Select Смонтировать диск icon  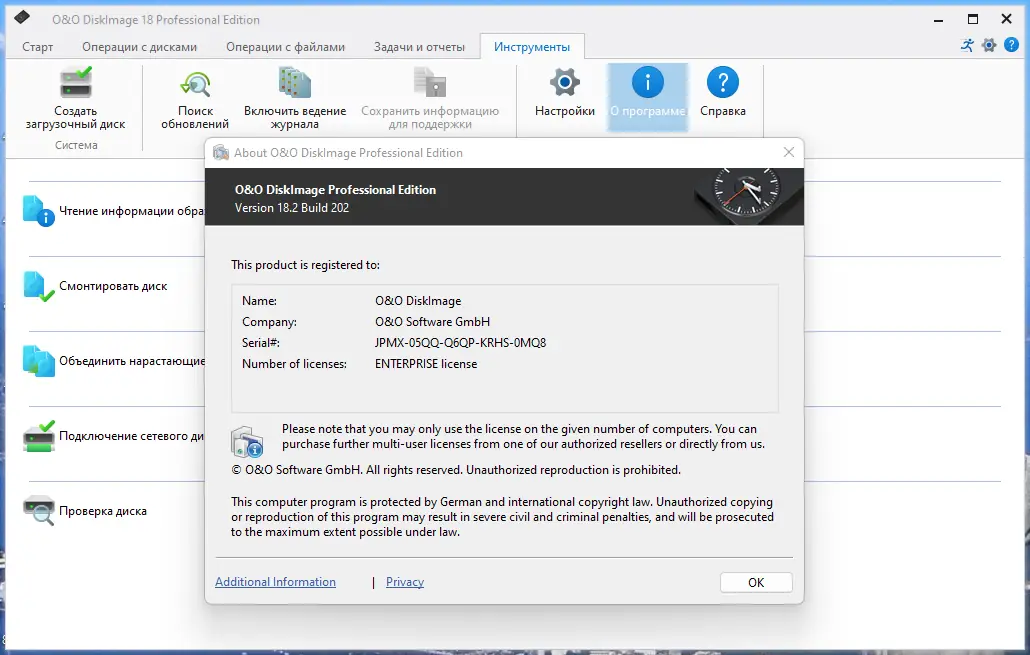39,286
